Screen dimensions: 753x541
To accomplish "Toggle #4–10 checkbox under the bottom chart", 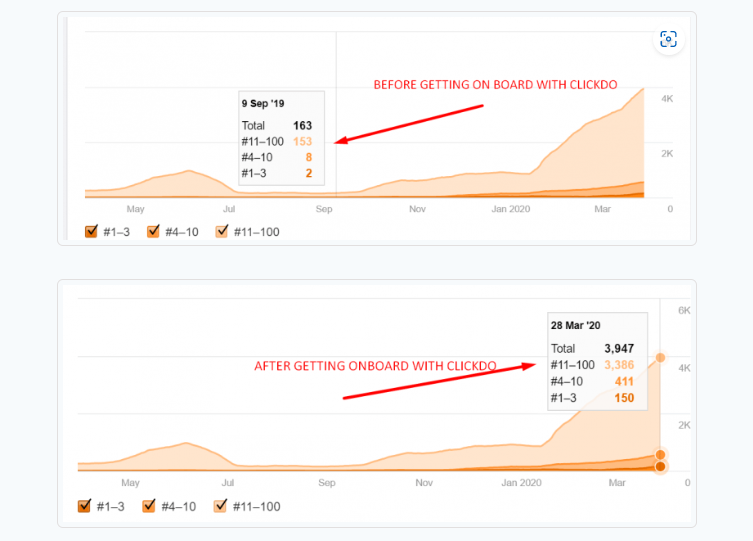I will [x=150, y=506].
